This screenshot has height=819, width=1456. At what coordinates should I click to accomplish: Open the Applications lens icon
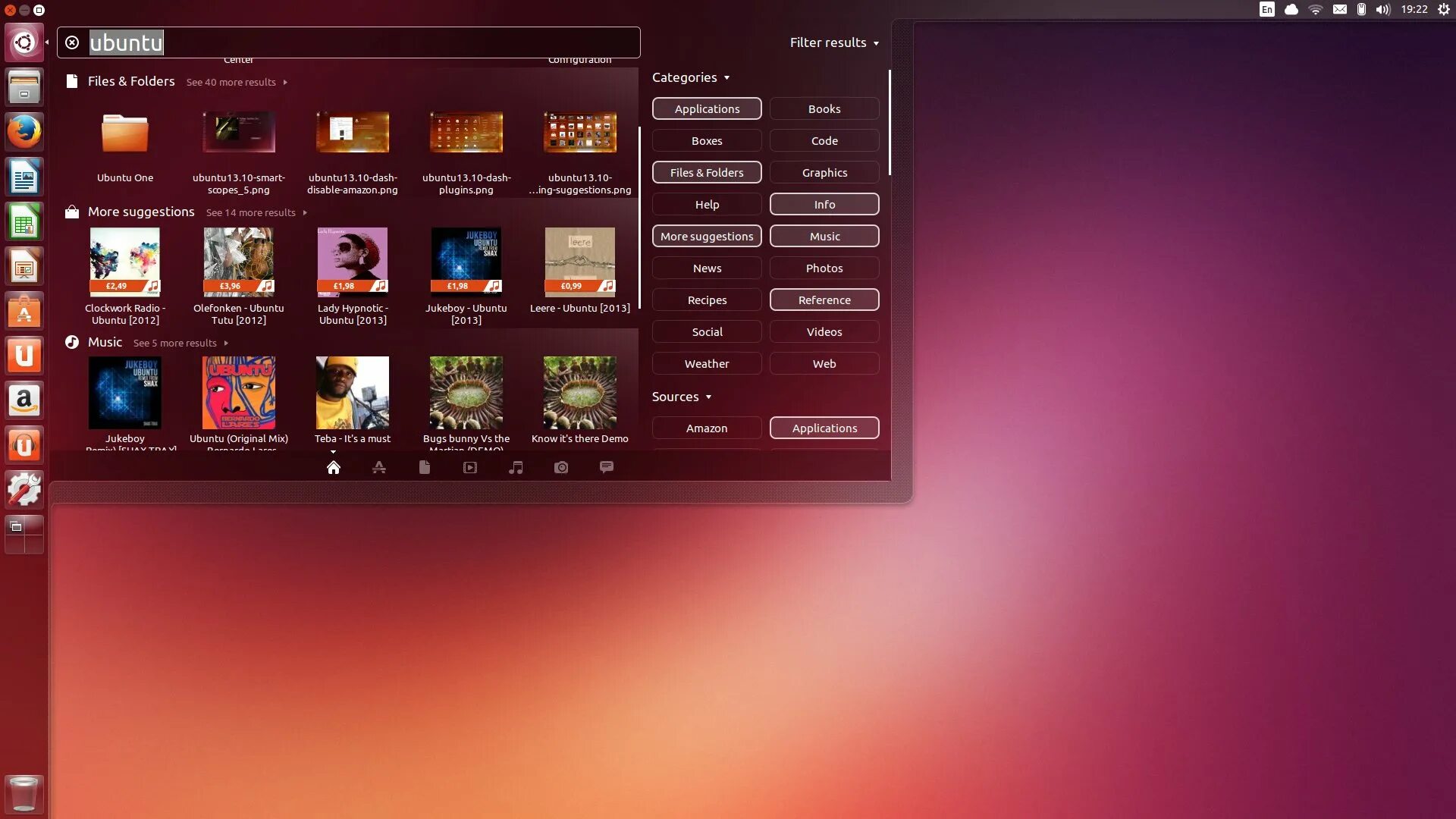pos(379,468)
